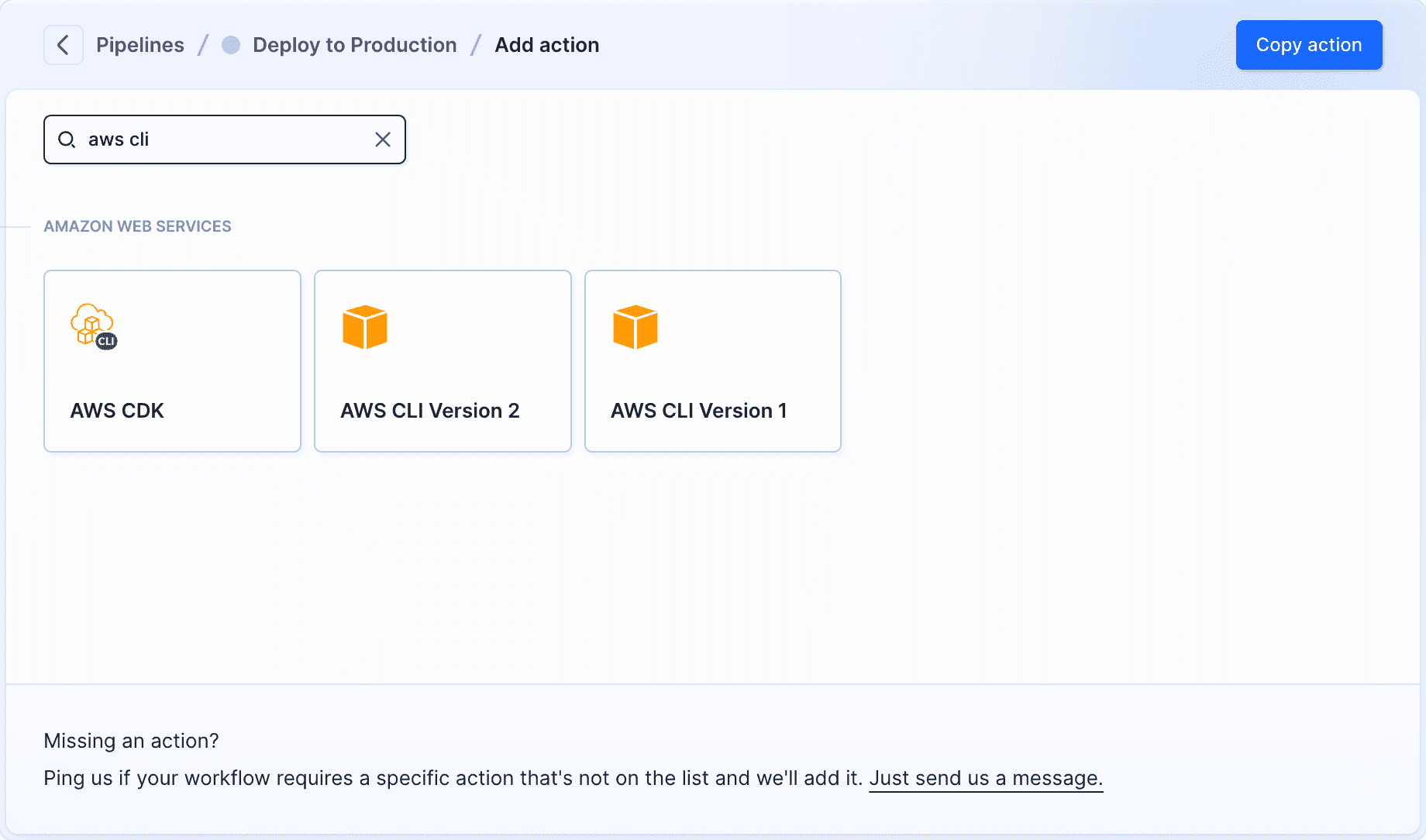The height and width of the screenshot is (840, 1426).
Task: Open the Deploy to Production breadcrumb
Action: (355, 45)
